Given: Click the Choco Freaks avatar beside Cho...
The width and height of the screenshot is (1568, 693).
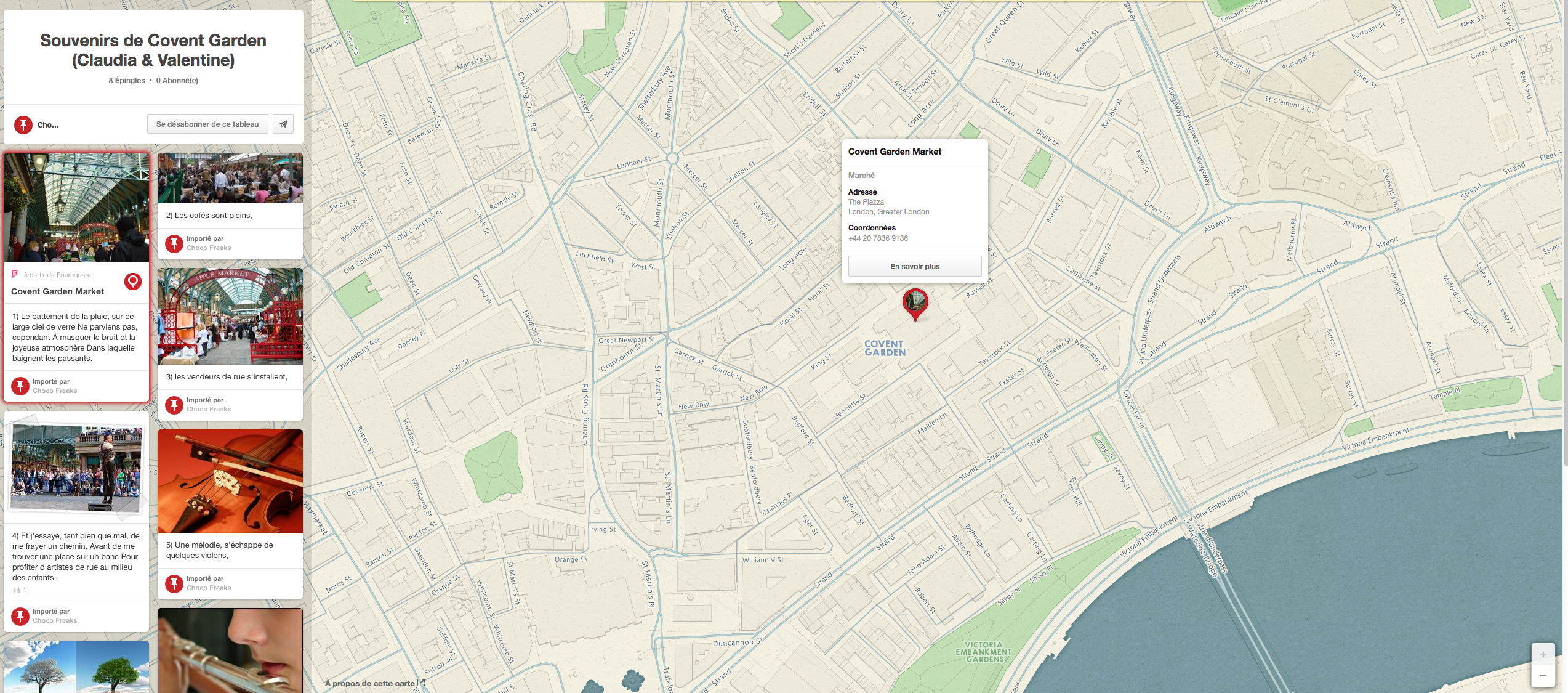Looking at the screenshot, I should (23, 124).
